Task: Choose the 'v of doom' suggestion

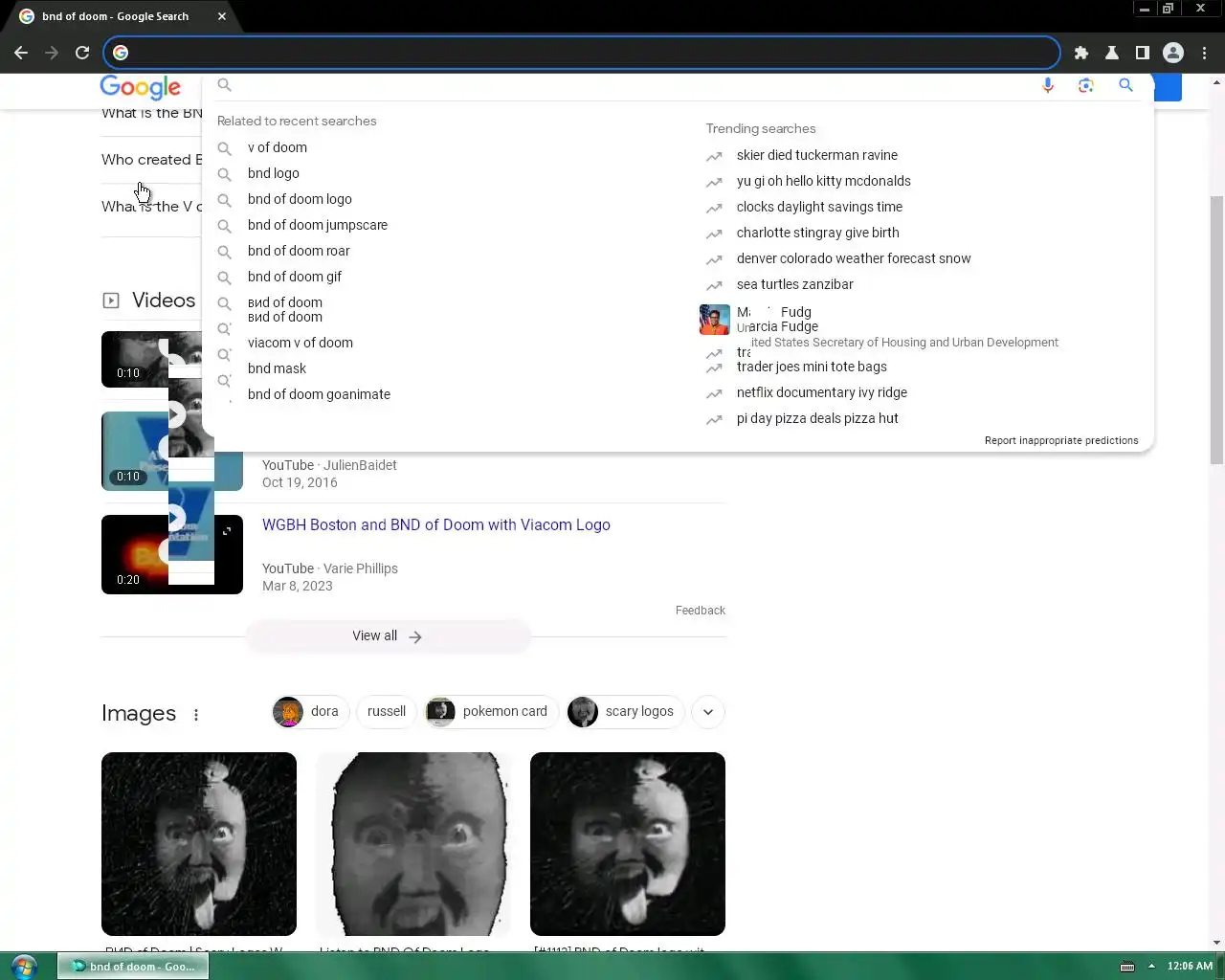Action: coord(278,147)
